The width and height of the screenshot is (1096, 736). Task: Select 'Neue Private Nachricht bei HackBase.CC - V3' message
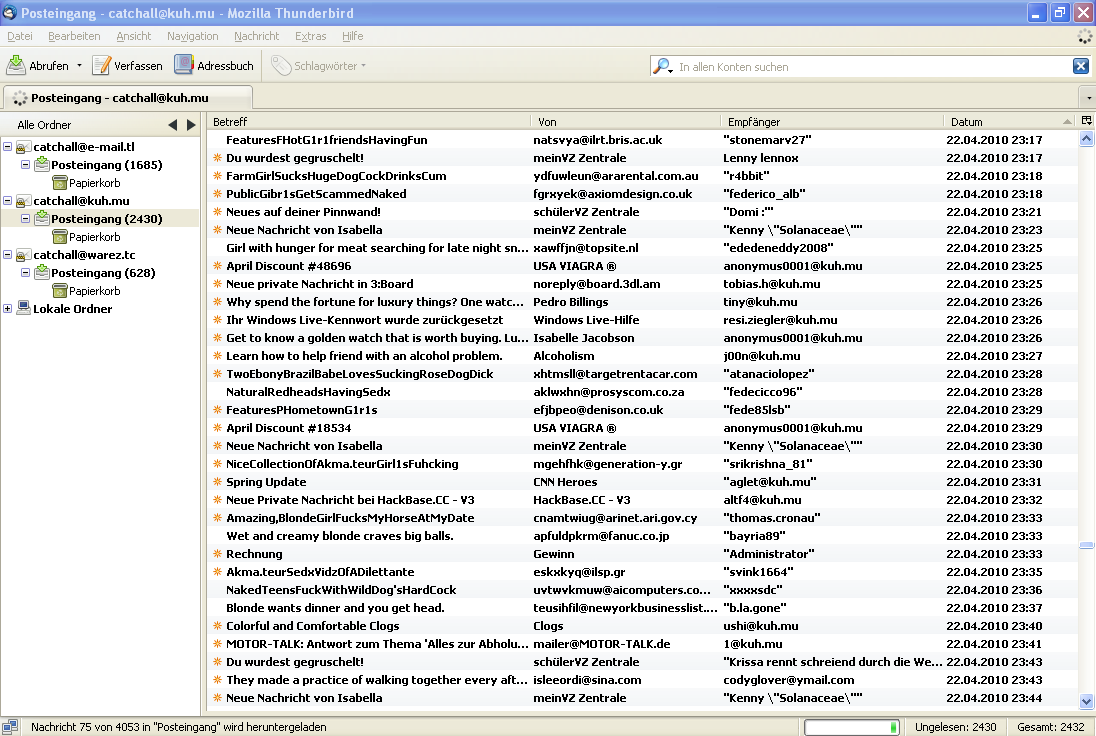click(x=643, y=500)
